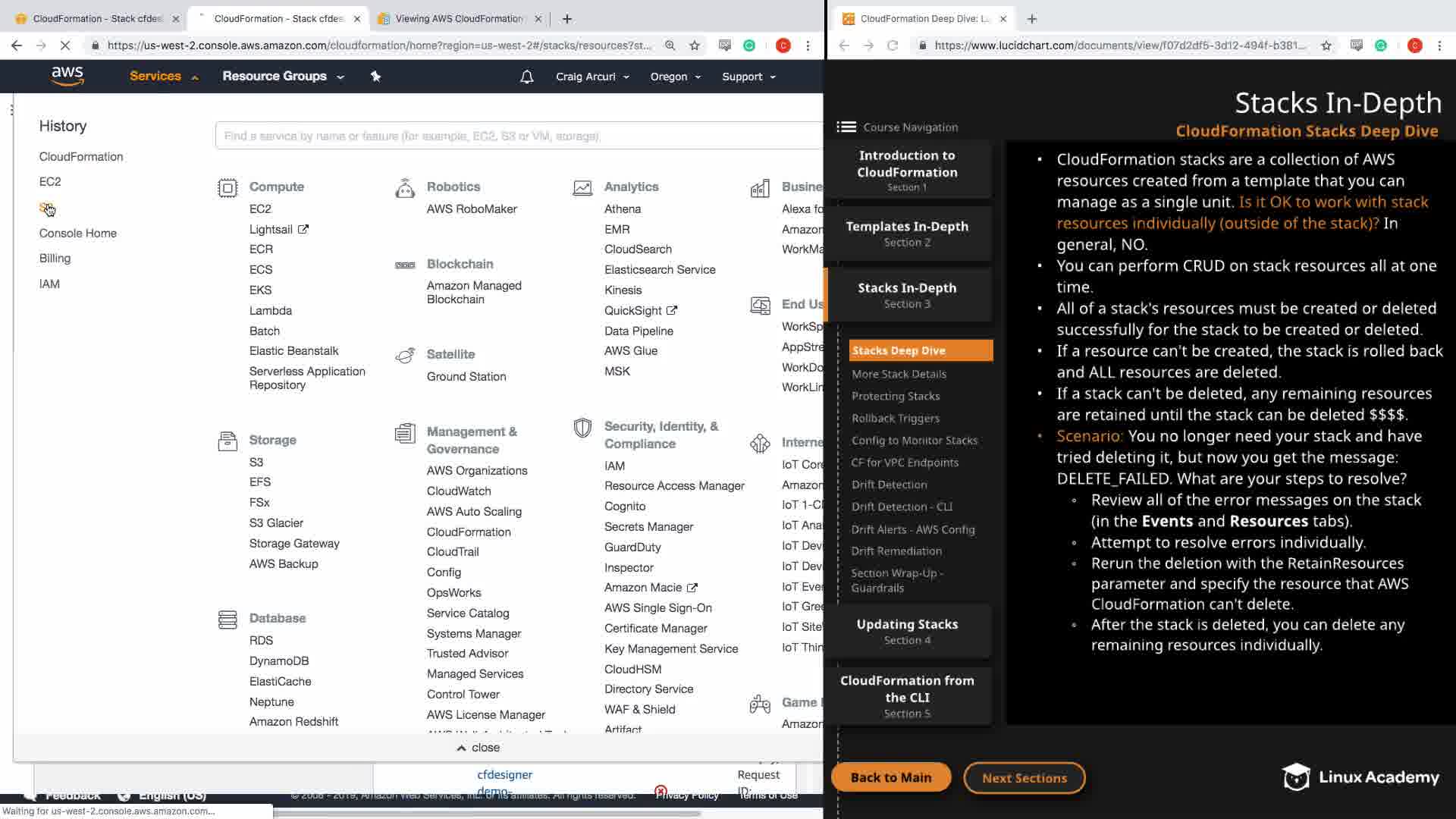This screenshot has width=1456, height=819.
Task: Open the notifications bell icon
Action: [526, 77]
